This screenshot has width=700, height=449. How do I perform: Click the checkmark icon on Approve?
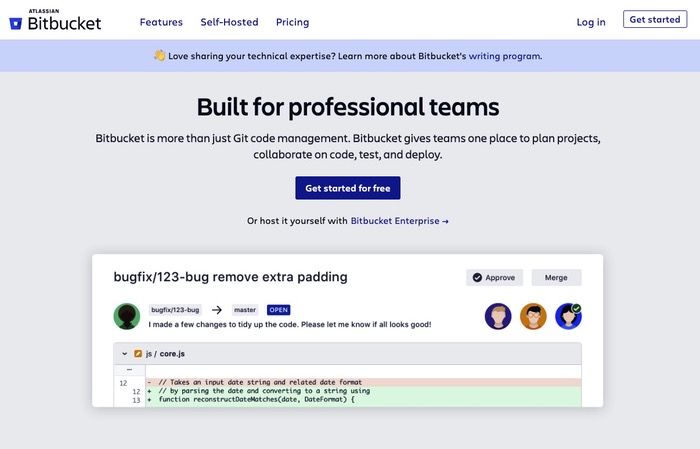coord(477,278)
